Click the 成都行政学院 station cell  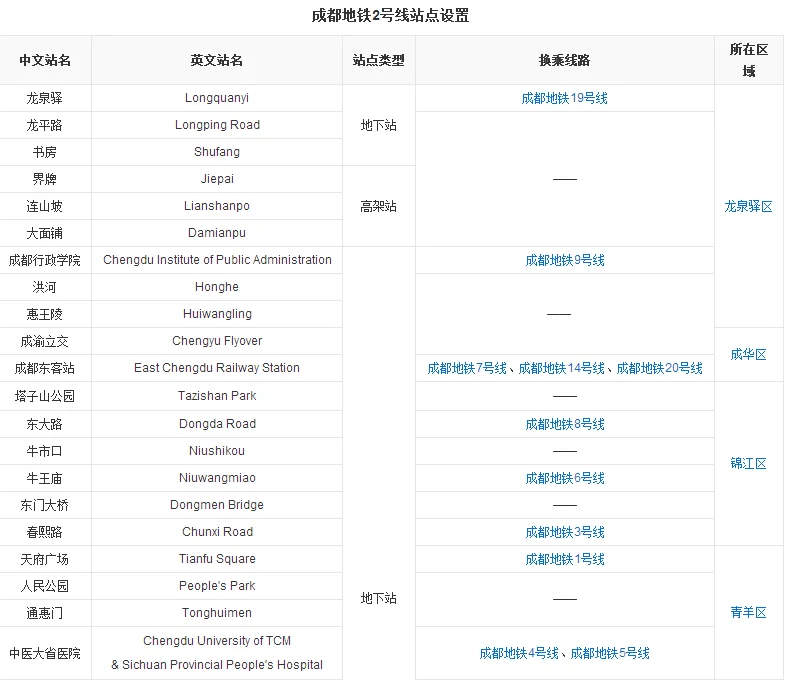tap(45, 260)
